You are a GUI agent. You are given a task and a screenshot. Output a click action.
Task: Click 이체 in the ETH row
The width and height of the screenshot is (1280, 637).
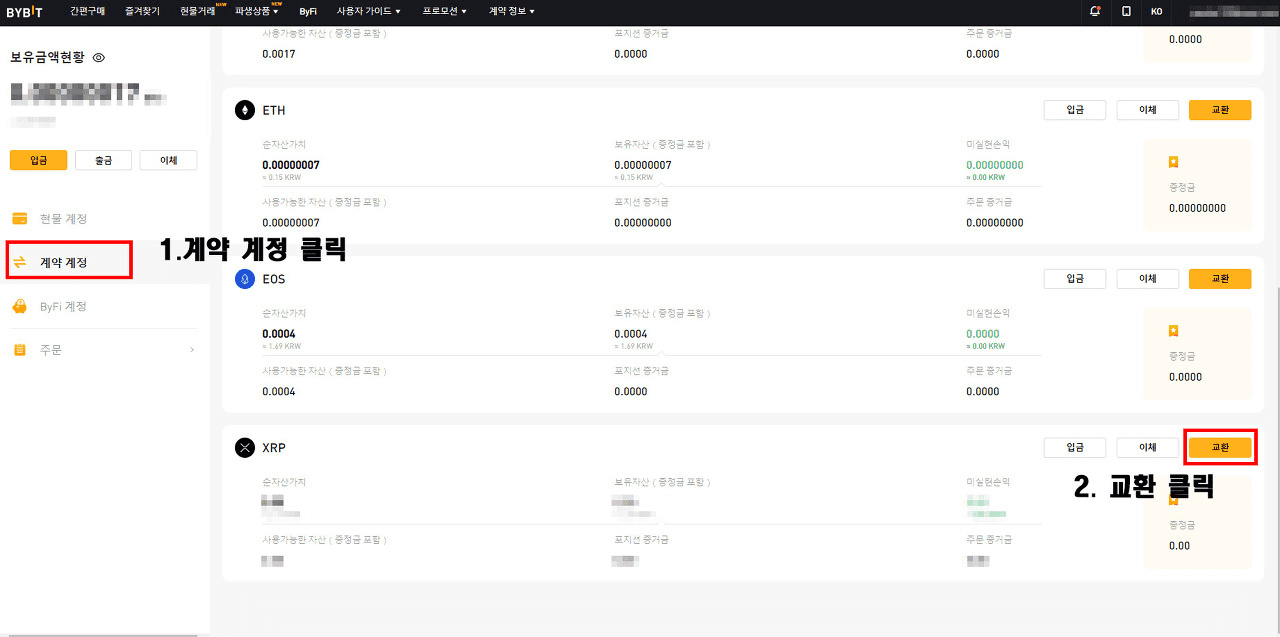[1148, 110]
